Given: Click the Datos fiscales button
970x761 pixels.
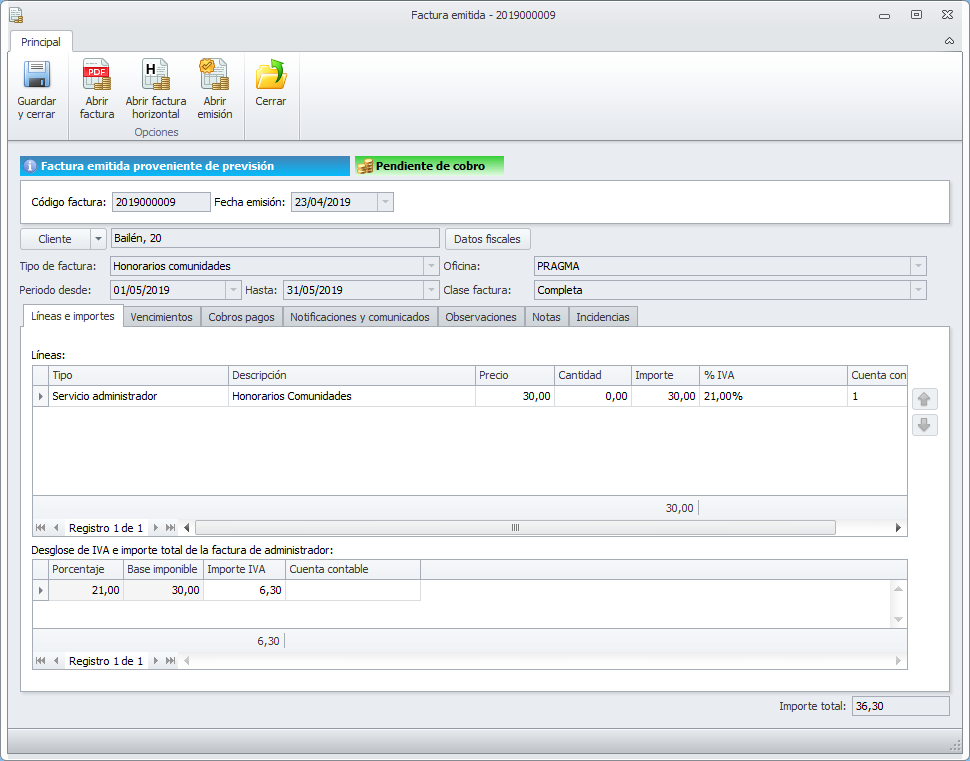Looking at the screenshot, I should 487,239.
